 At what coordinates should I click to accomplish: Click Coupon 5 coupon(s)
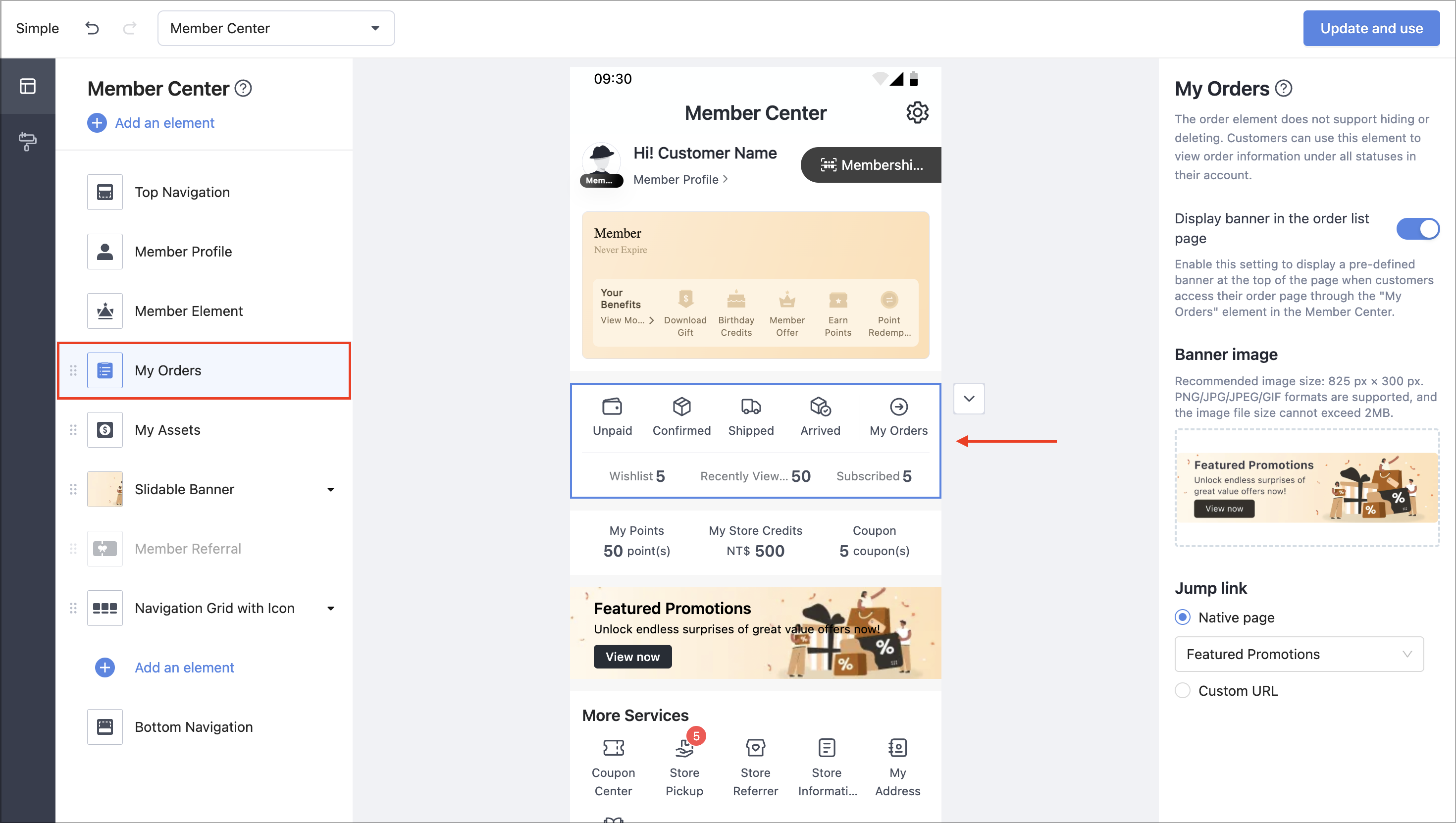click(x=875, y=541)
